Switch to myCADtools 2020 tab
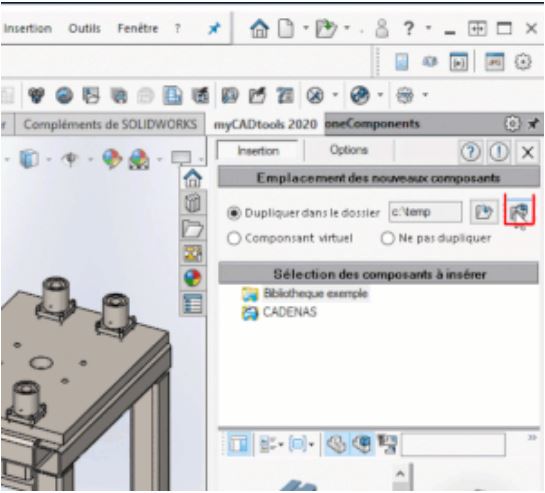The height and width of the screenshot is (493, 545). tap(265, 124)
